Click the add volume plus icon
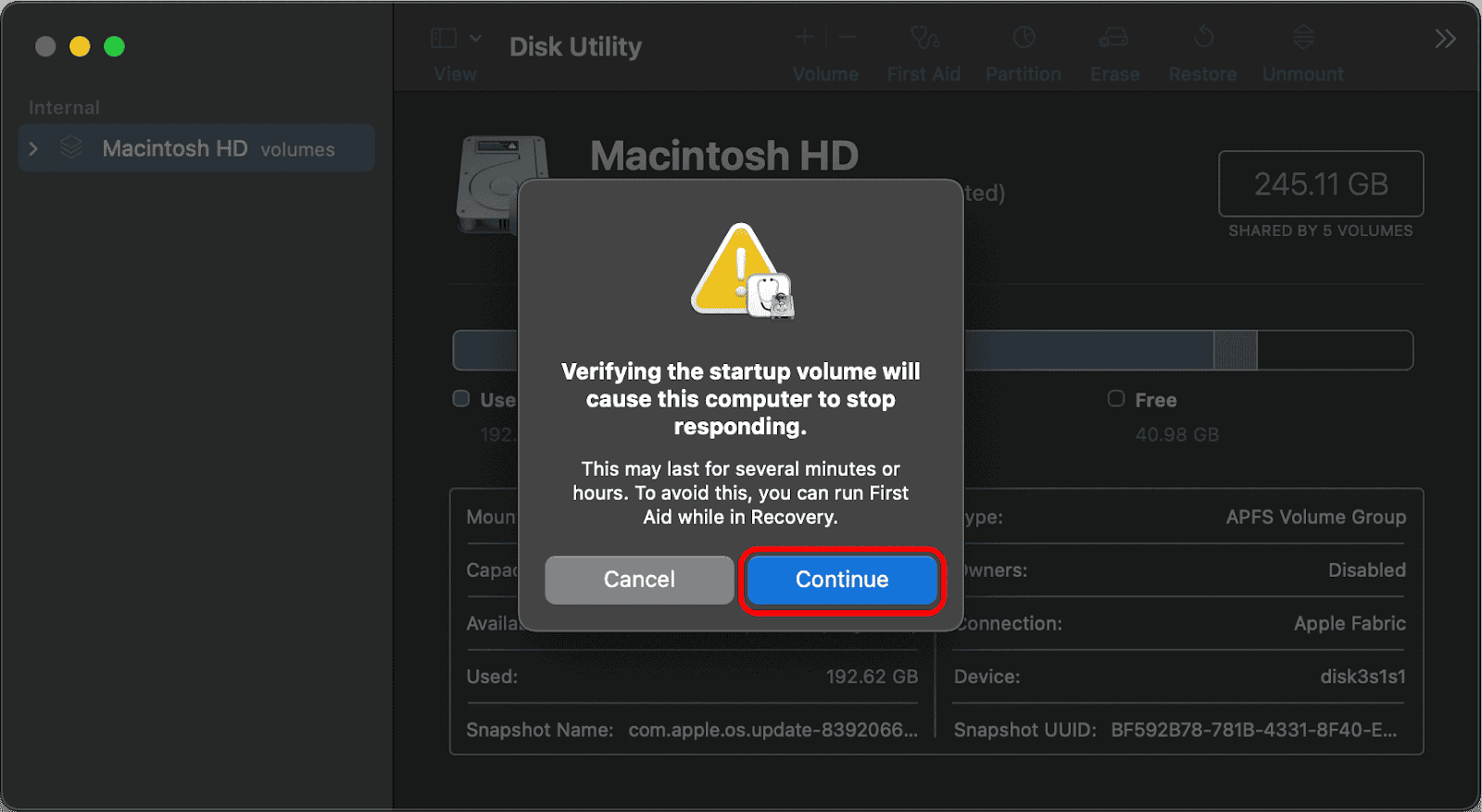Image resolution: width=1482 pixels, height=812 pixels. (804, 38)
